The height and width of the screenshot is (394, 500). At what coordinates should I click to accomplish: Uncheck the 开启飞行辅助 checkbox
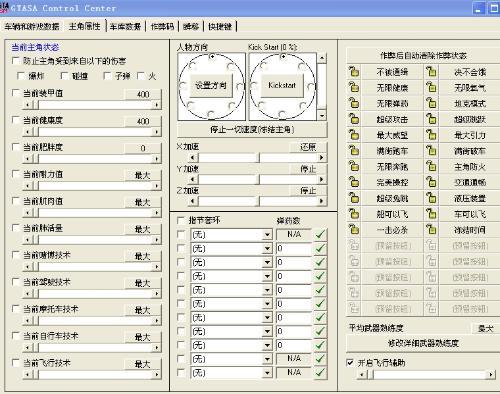point(350,362)
